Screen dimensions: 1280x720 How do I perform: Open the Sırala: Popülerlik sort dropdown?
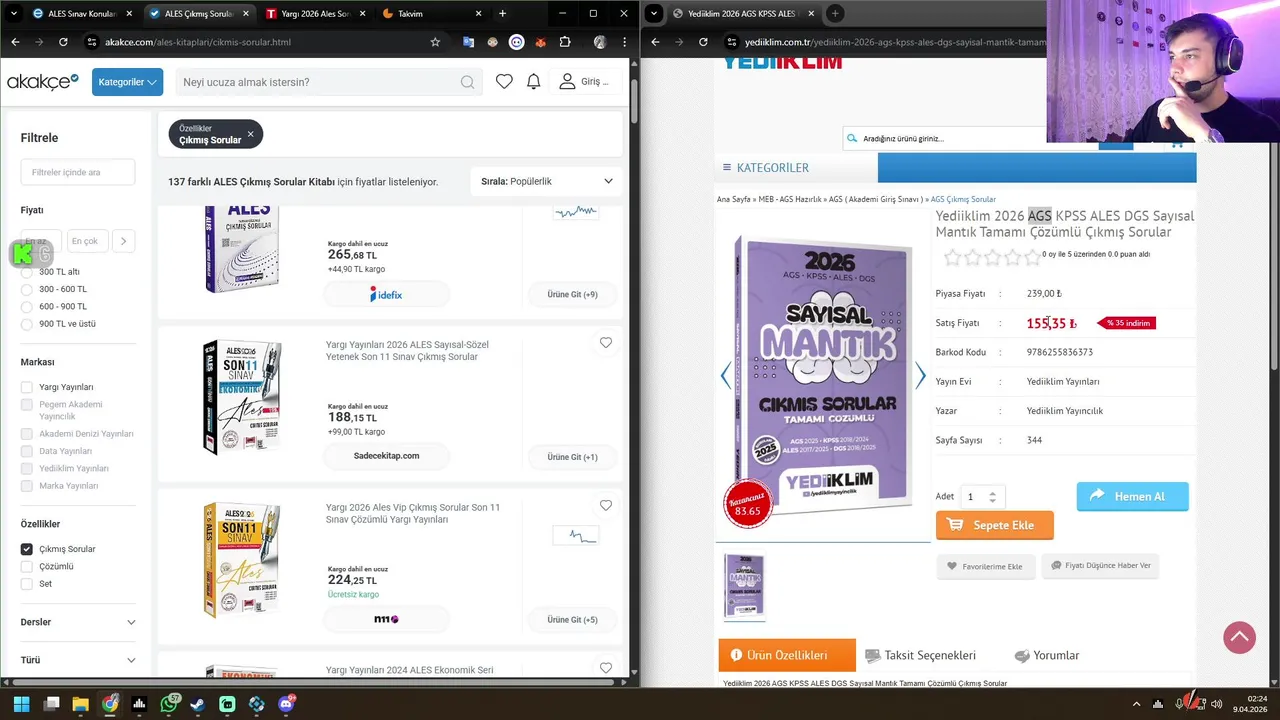pos(546,181)
